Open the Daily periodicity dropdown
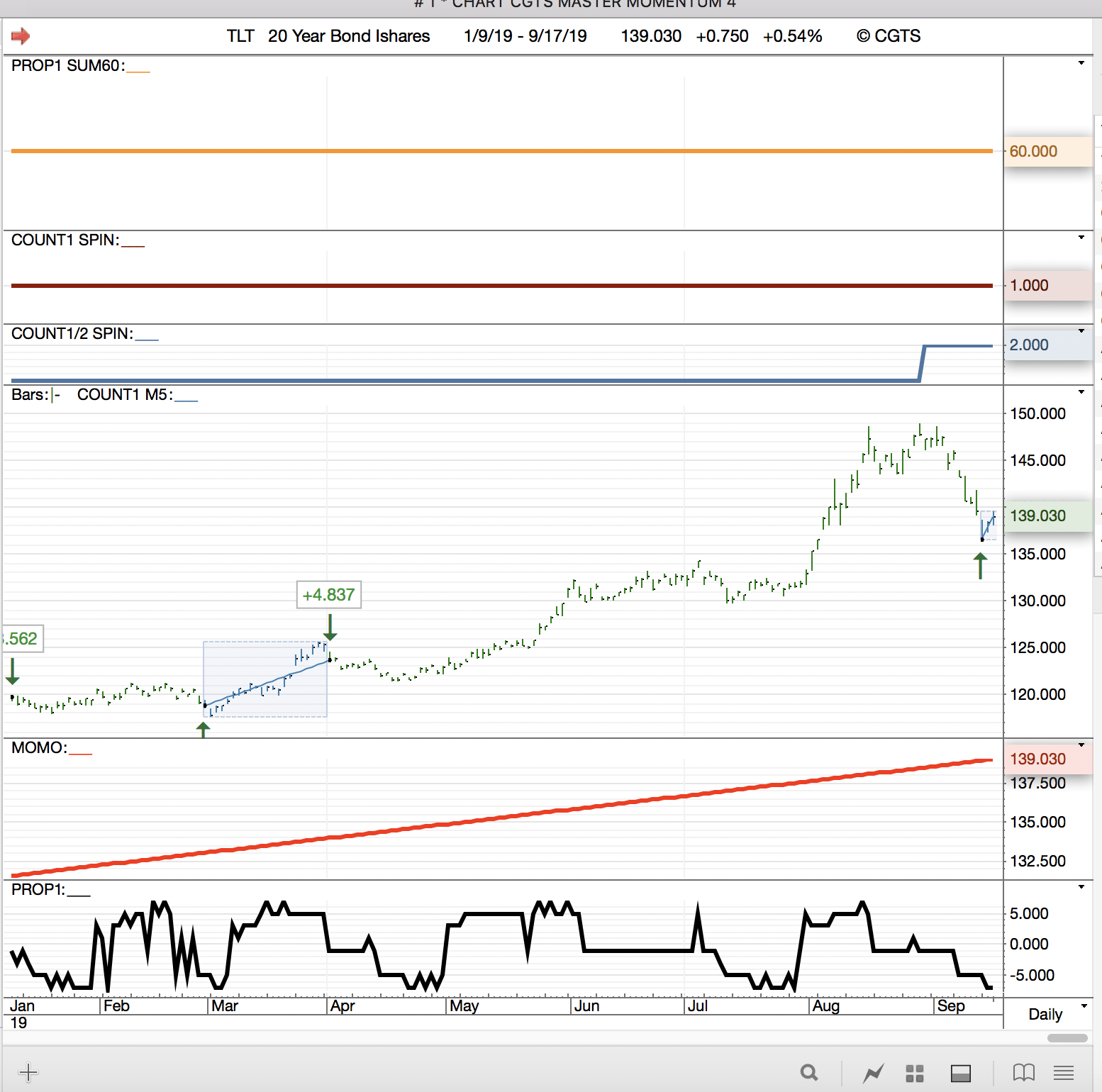 click(1084, 1006)
